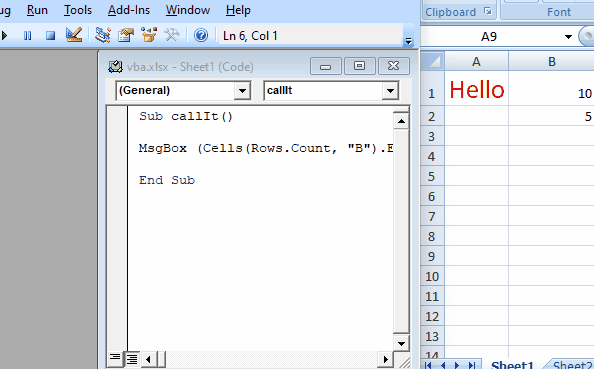Open the Window menu

pos(188,10)
